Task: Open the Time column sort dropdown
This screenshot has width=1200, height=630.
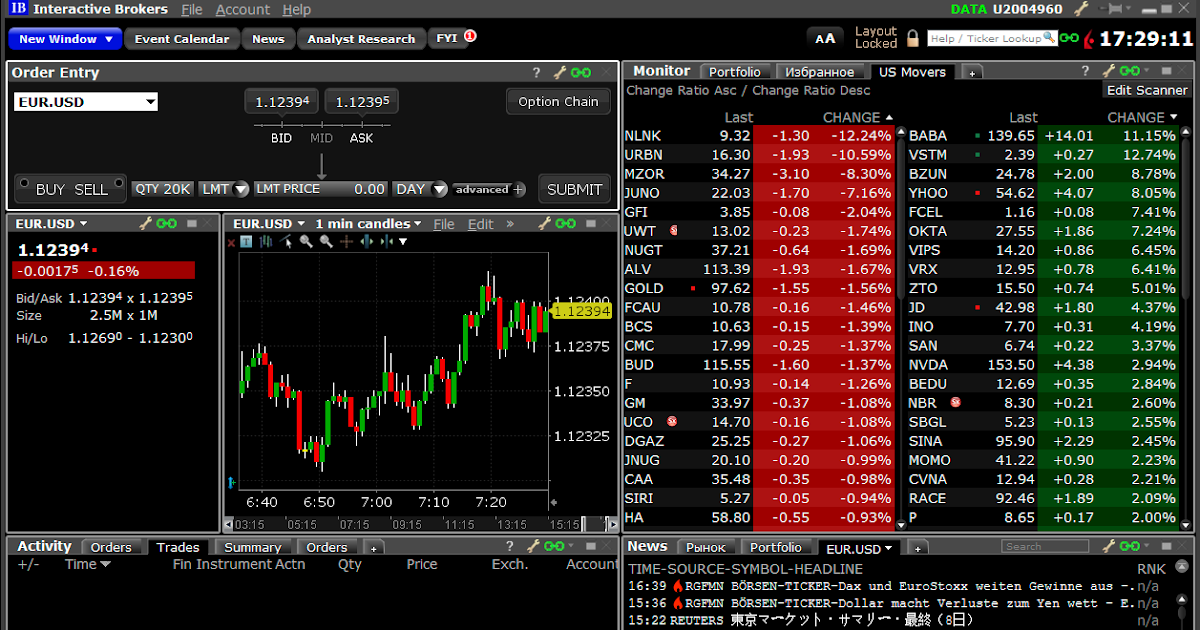Action: point(104,565)
